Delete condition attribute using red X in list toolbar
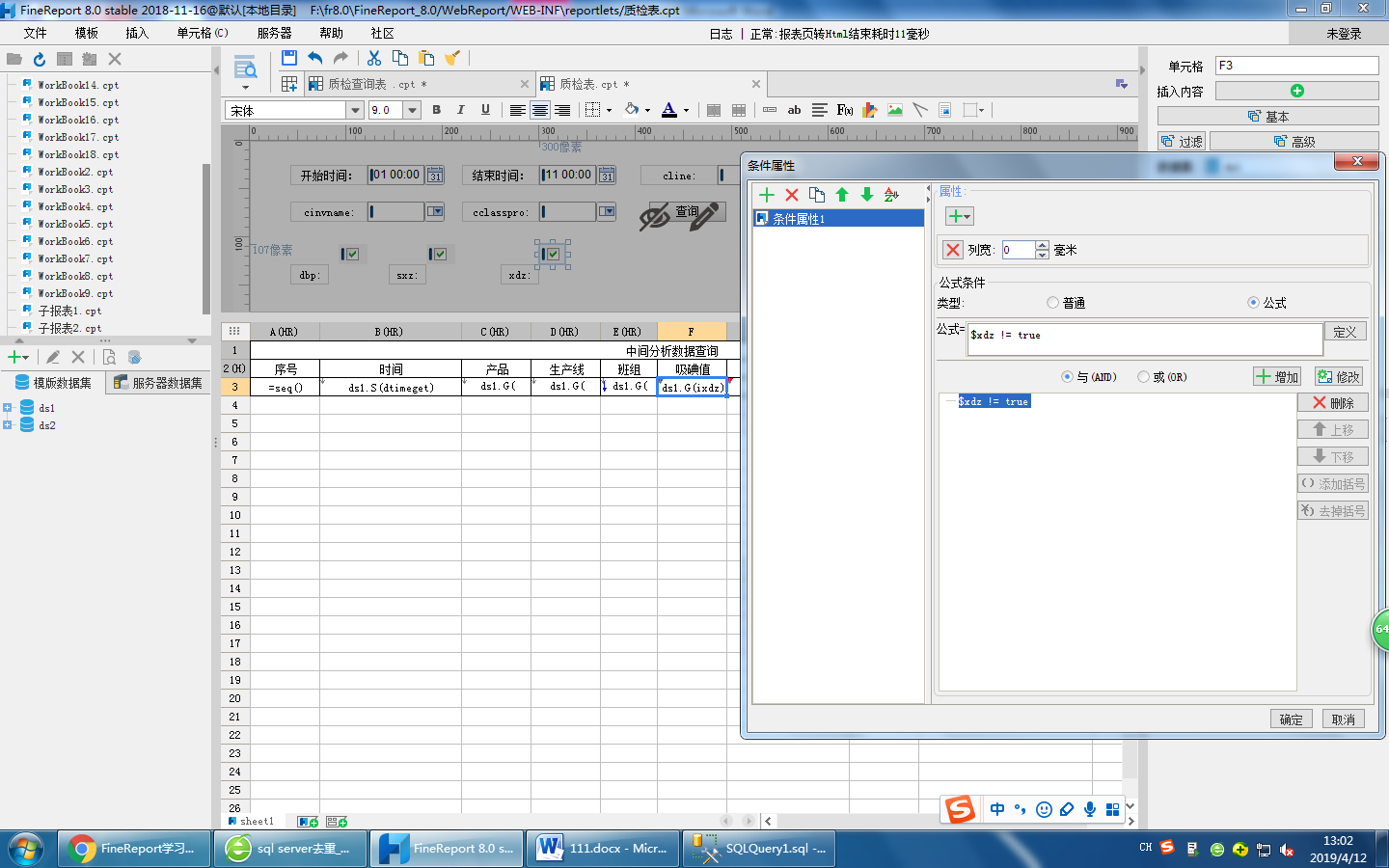 (x=792, y=195)
